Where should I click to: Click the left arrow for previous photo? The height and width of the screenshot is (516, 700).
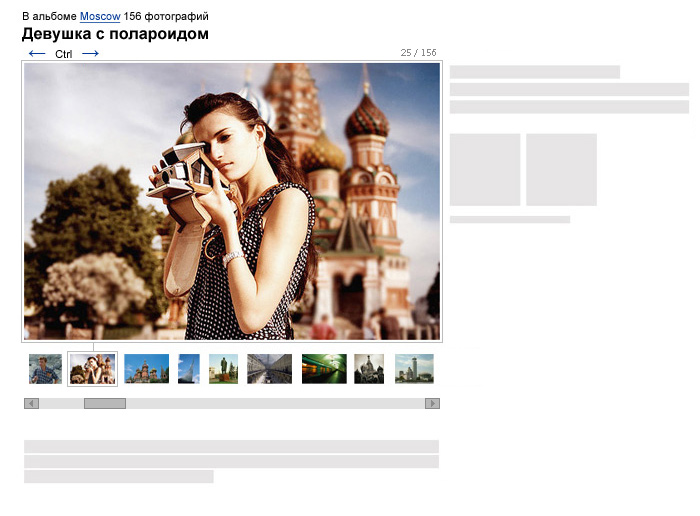[37, 53]
